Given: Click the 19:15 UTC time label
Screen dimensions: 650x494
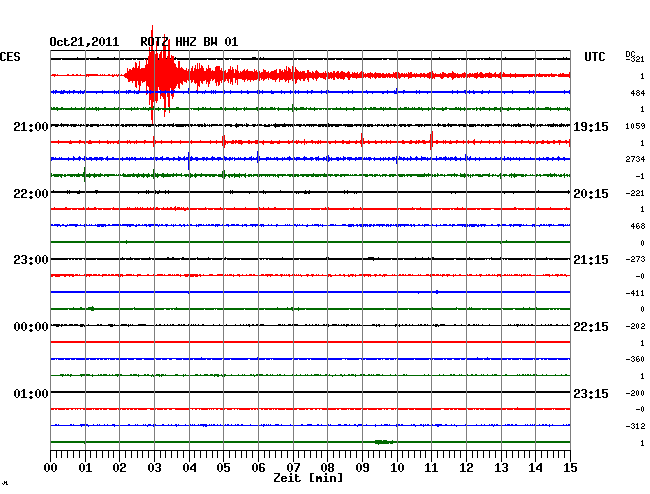Looking at the screenshot, I should click(x=591, y=127).
